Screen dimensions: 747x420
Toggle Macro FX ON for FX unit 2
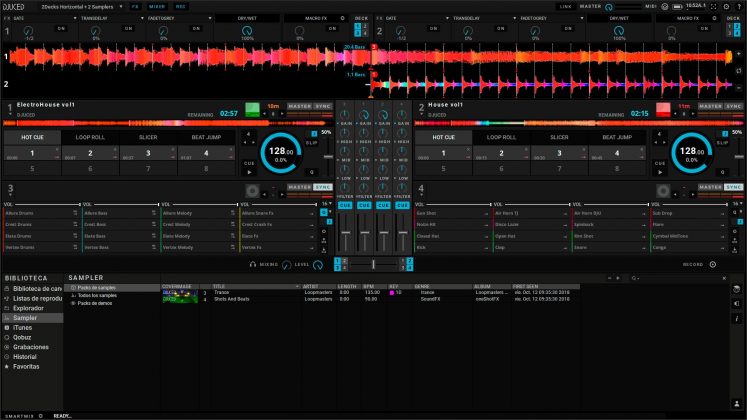(x=704, y=29)
